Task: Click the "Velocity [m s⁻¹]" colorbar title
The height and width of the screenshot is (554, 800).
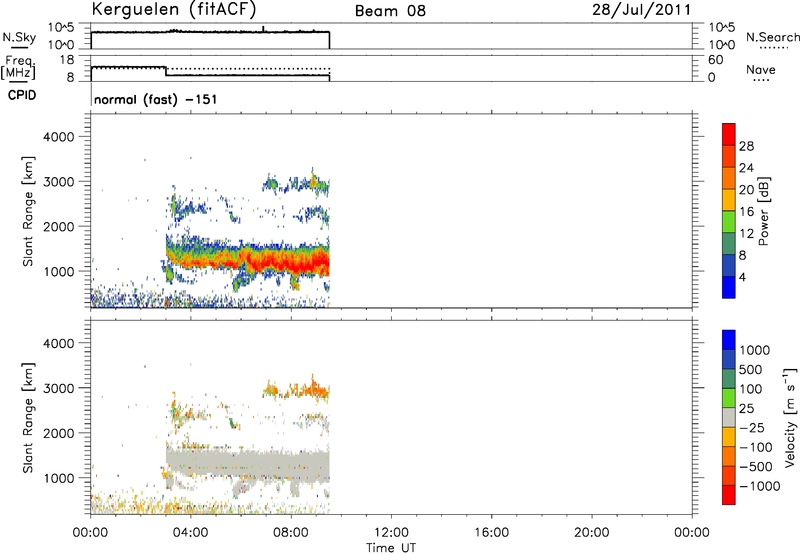Action: [790, 418]
